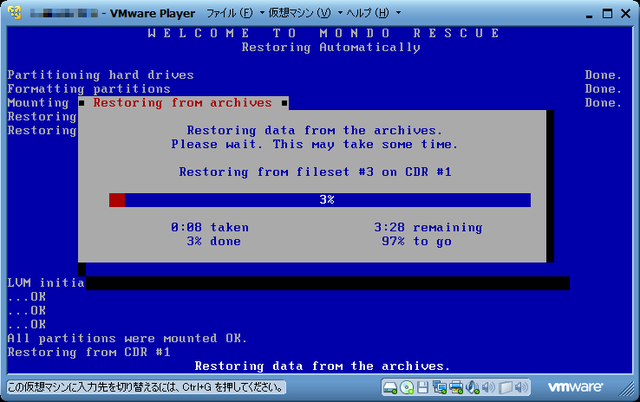
Task: Click the '3% done' label
Action: click(214, 241)
